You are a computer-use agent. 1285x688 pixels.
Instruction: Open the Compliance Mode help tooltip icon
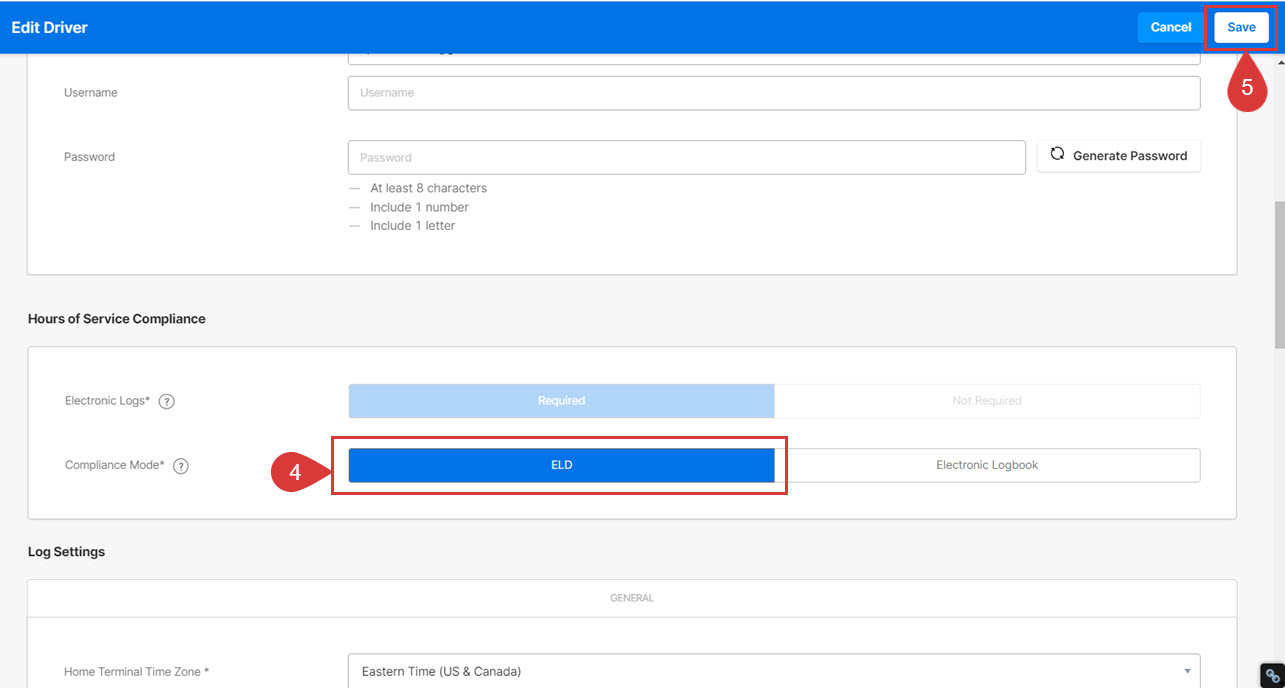click(x=181, y=466)
